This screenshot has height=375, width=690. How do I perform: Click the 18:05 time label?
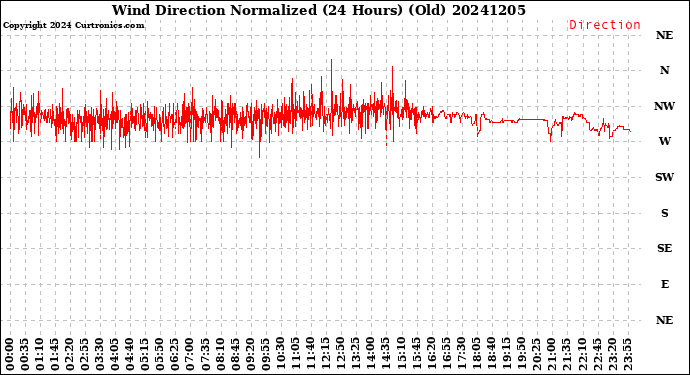[476, 354]
